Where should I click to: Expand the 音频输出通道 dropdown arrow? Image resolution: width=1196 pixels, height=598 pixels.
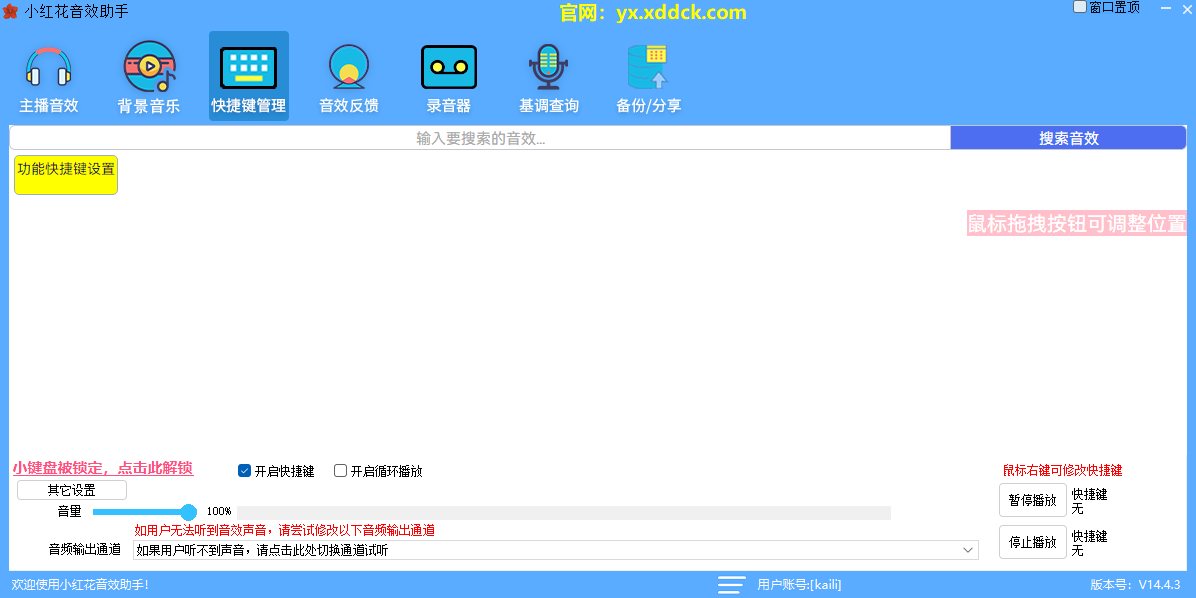(967, 550)
